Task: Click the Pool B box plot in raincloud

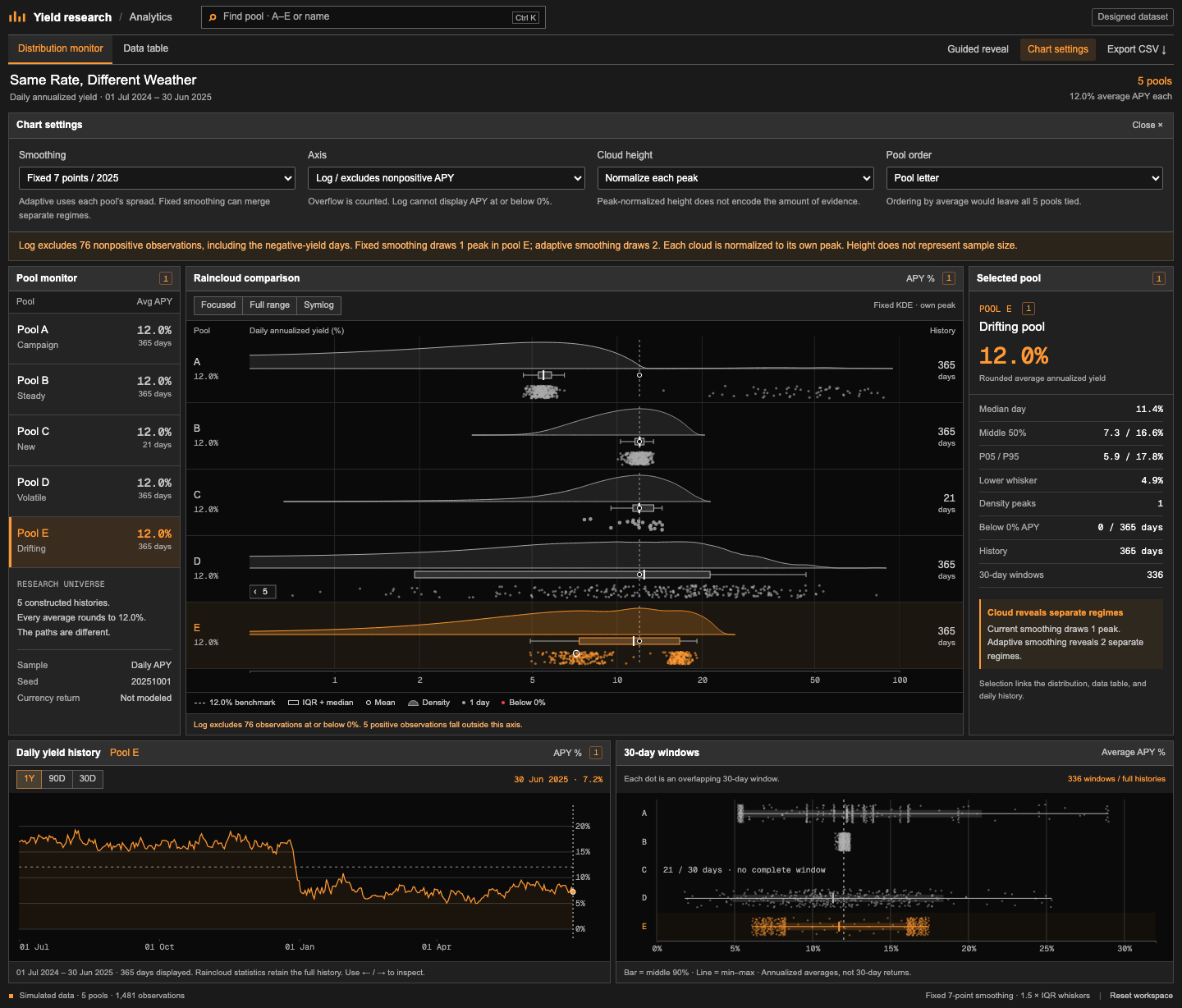Action: tap(639, 442)
